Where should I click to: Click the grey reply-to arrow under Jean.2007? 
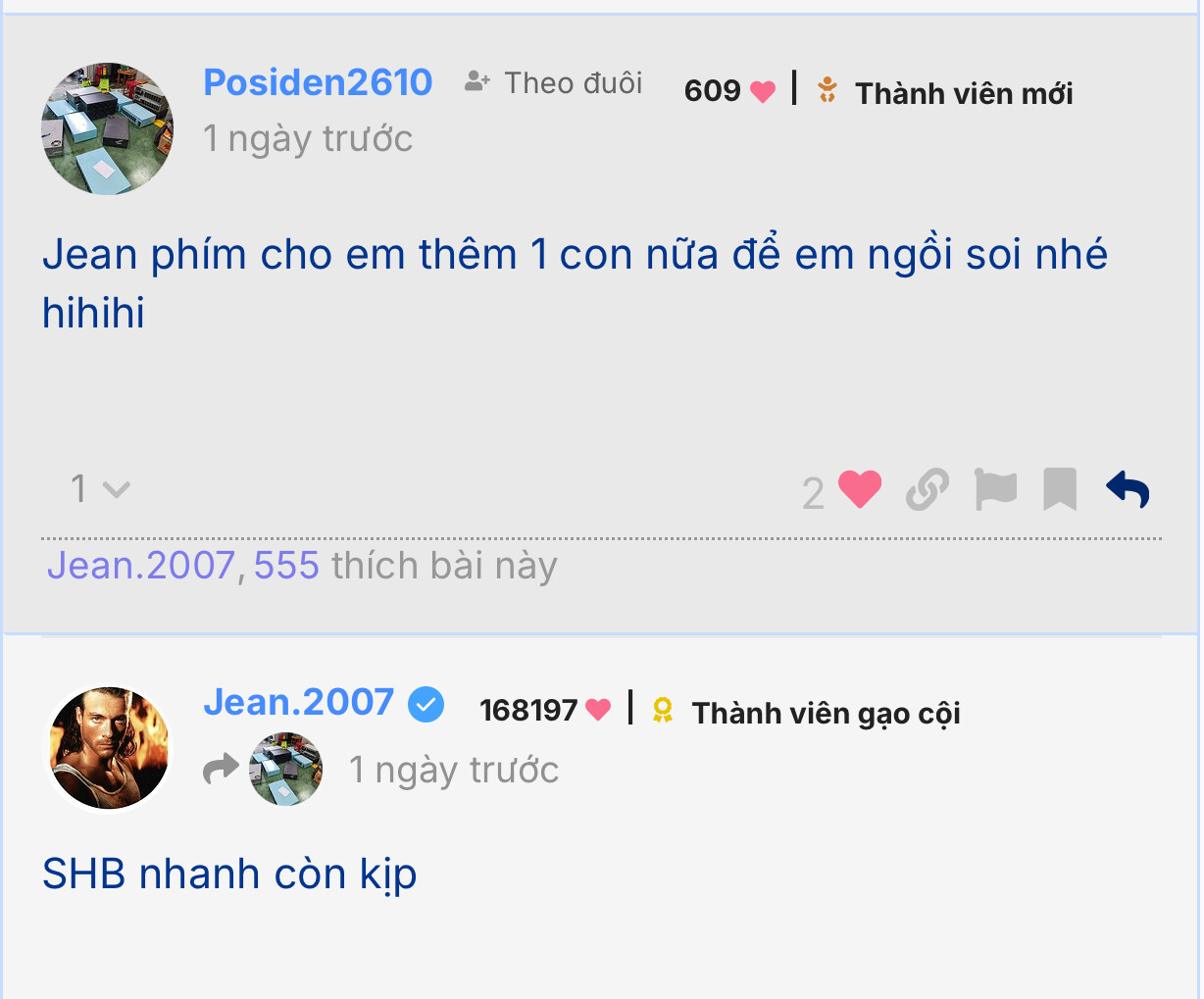pos(221,769)
